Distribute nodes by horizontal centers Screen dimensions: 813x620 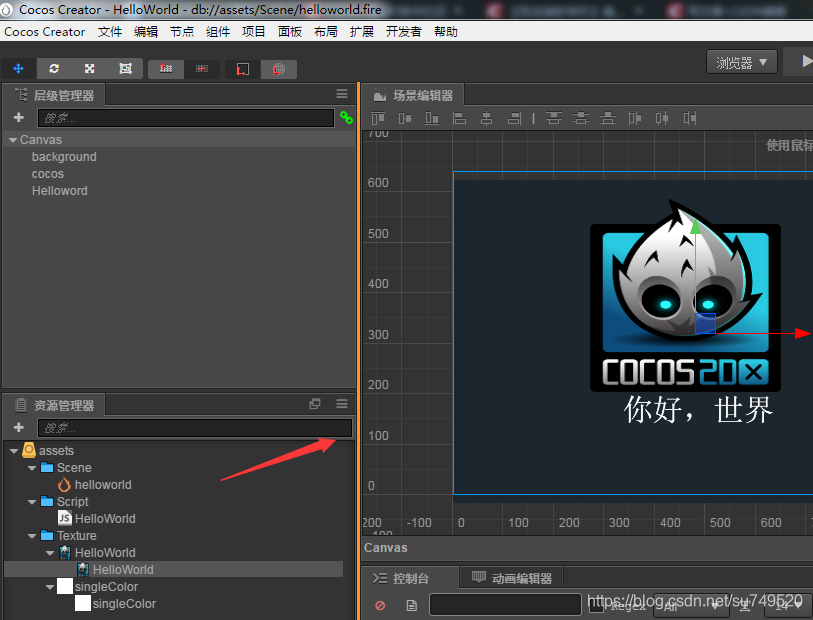[662, 119]
